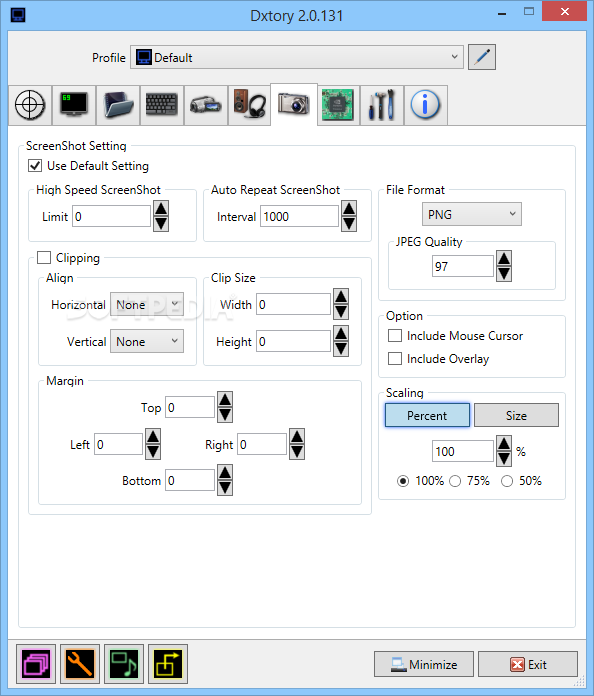The width and height of the screenshot is (594, 696).
Task: Increase JPEG Quality with up arrow
Action: pos(504,258)
